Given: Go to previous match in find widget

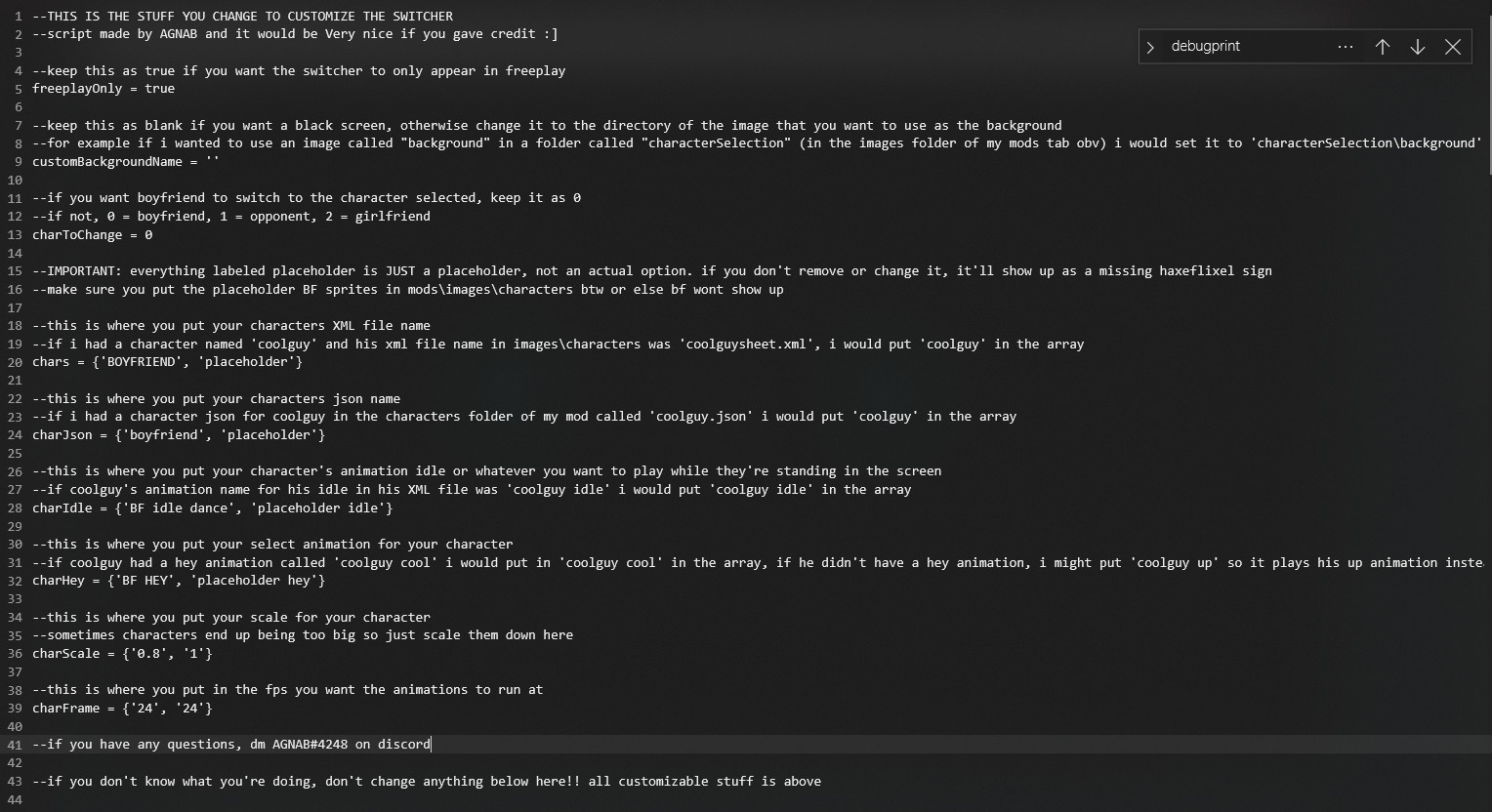Looking at the screenshot, I should click(x=1383, y=46).
